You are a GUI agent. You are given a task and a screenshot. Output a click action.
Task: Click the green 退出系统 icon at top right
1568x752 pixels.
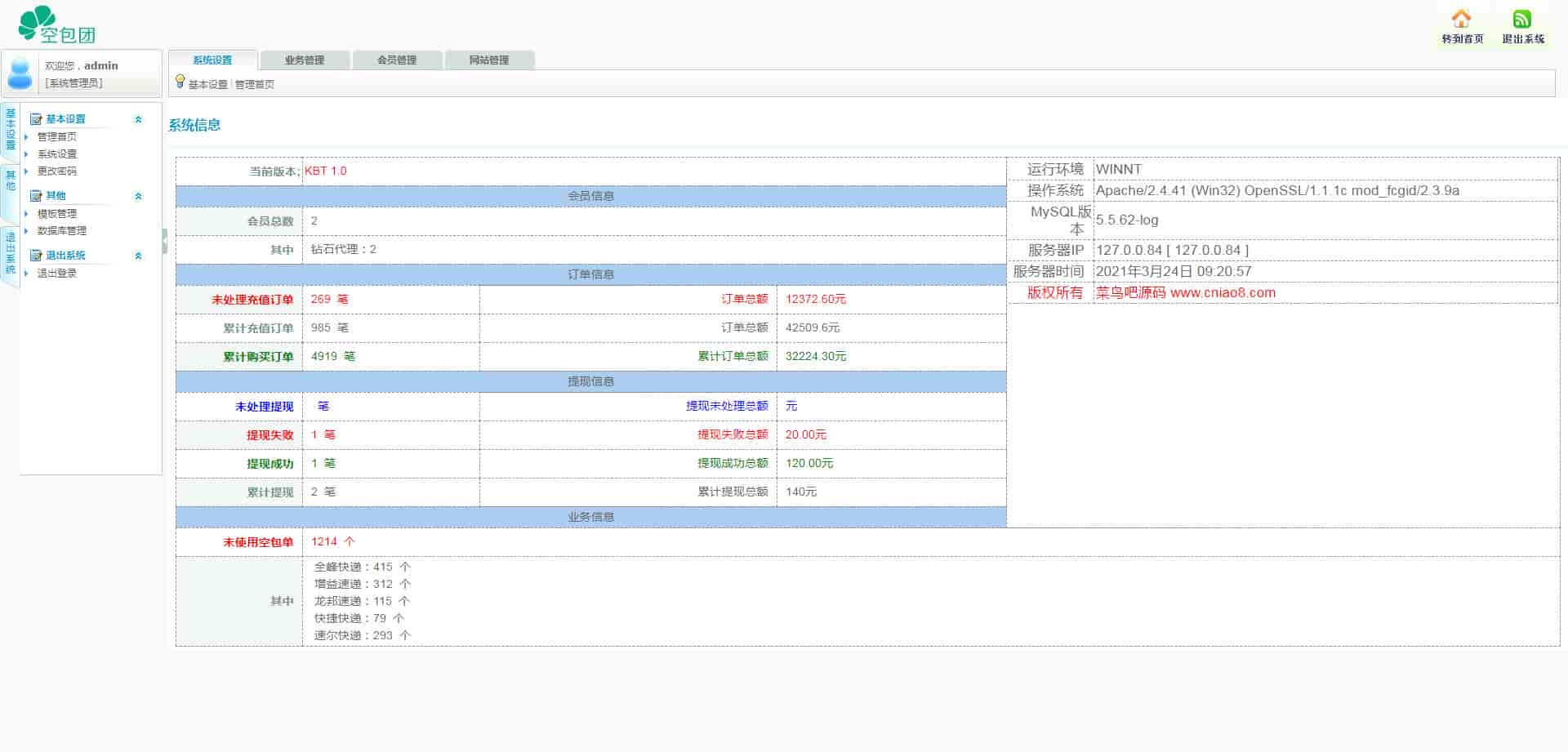pyautogui.click(x=1521, y=19)
